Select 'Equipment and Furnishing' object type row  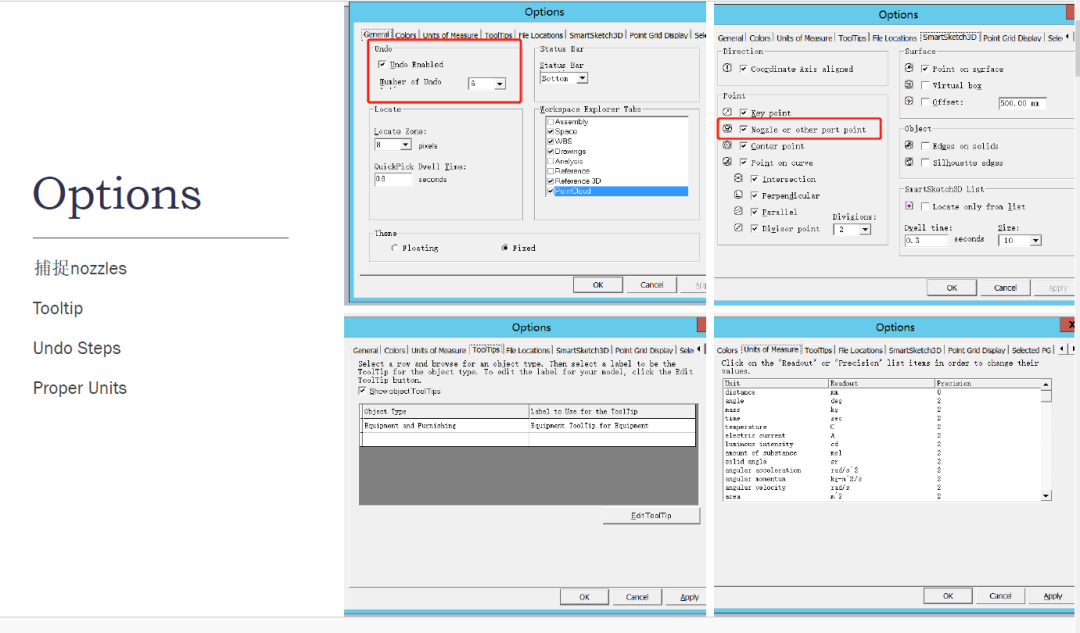click(528, 426)
